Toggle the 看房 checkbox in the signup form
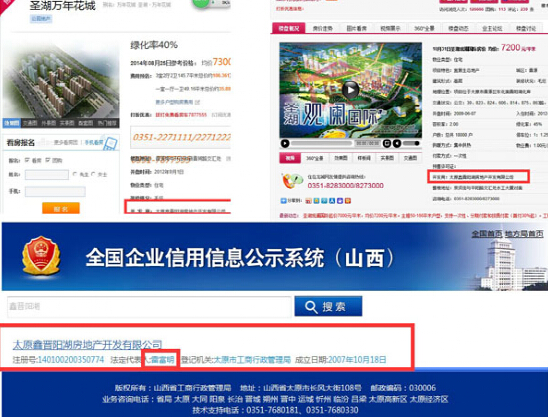Image resolution: width=548 pixels, height=417 pixels. point(27,160)
